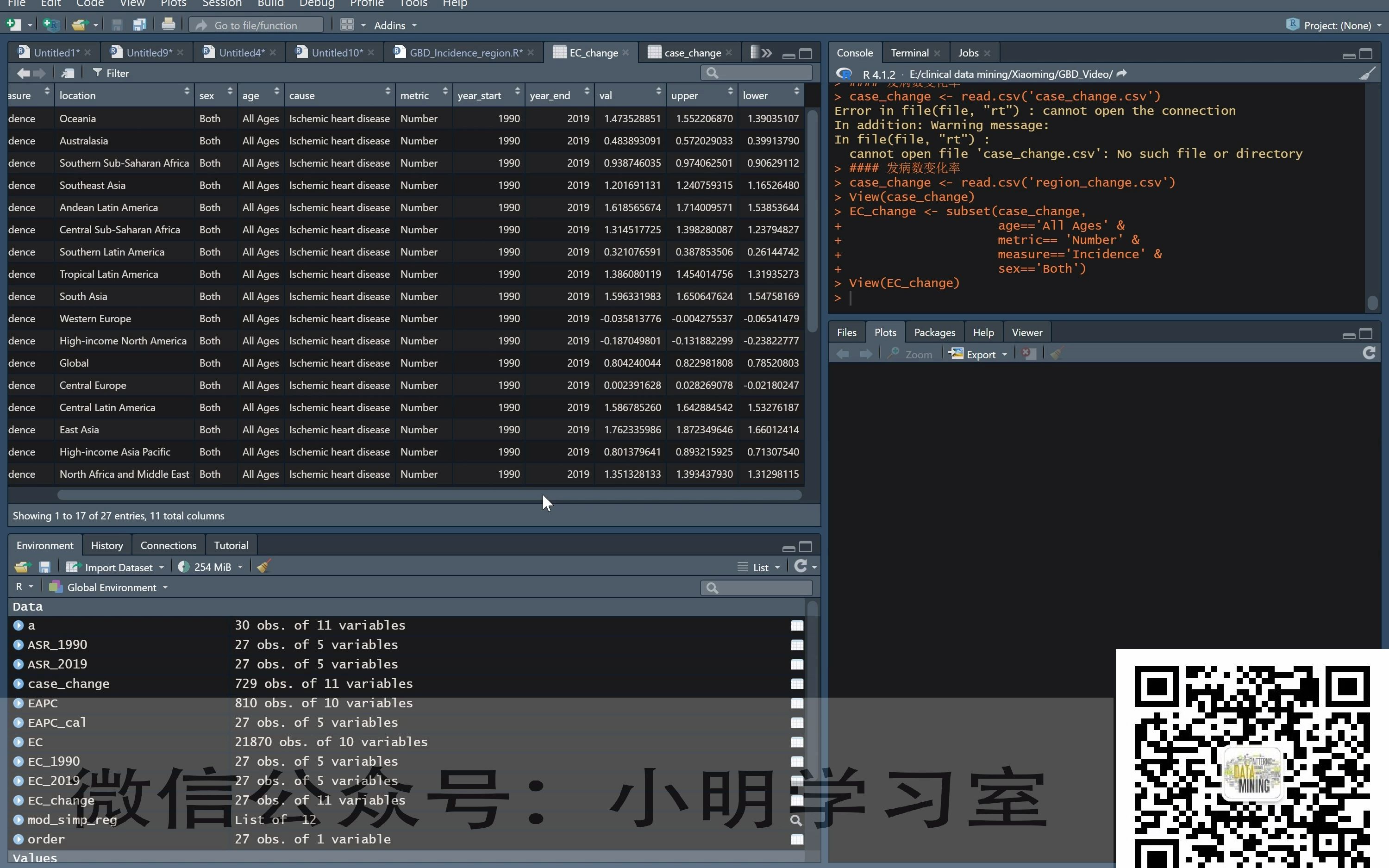View data table icon for ASR_1990
Viewport: 1389px width, 868px height.
(x=797, y=645)
